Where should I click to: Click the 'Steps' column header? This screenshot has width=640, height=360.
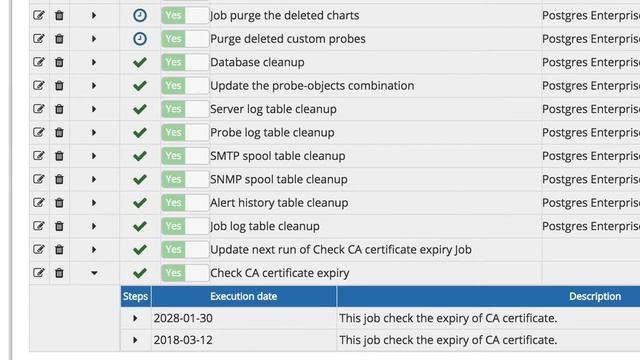(136, 296)
